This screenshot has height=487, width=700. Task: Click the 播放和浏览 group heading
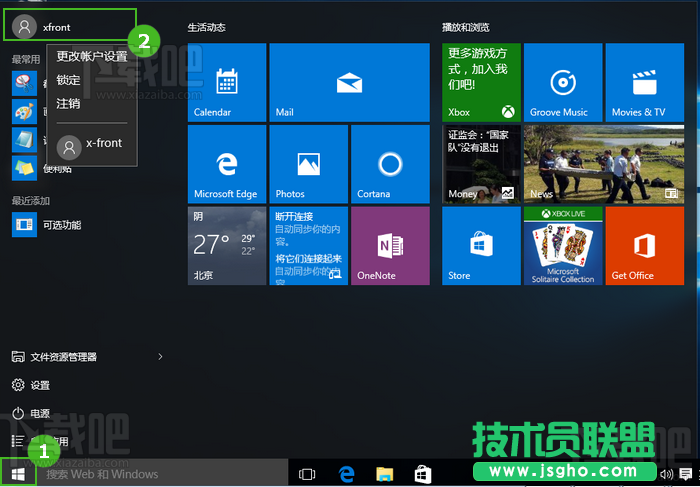coord(466,27)
